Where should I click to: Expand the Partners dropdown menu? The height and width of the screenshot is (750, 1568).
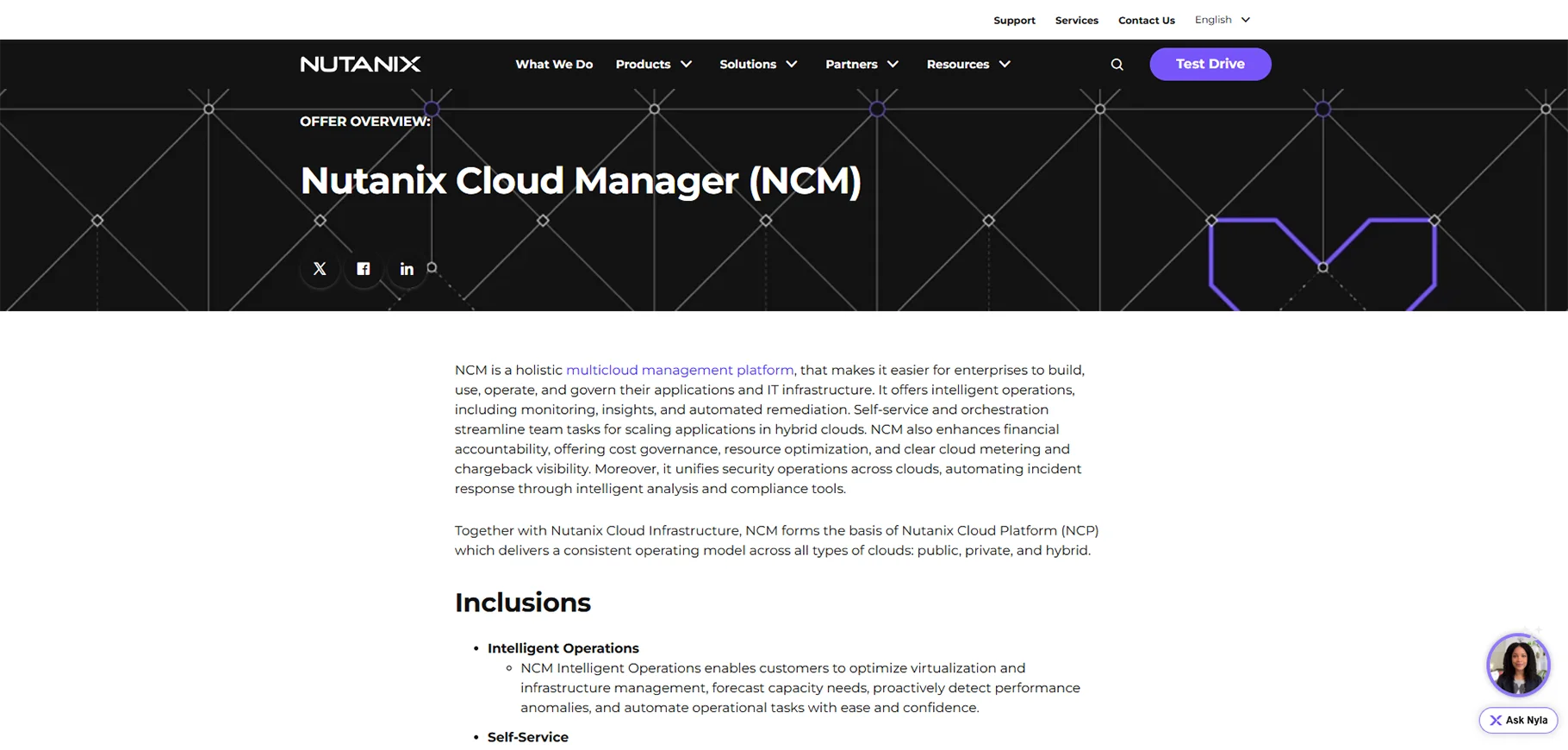[862, 65]
